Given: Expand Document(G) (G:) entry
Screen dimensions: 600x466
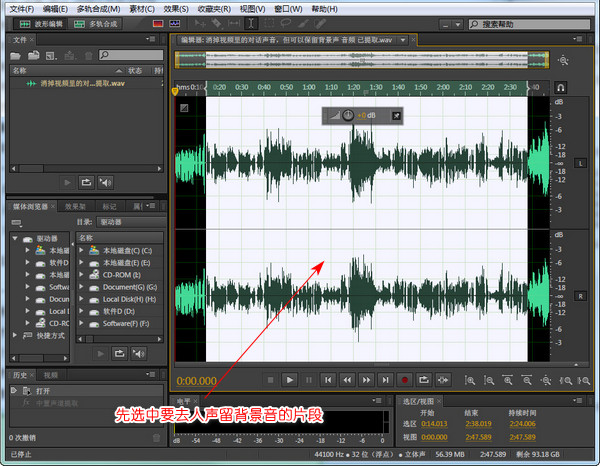Looking at the screenshot, I should (82, 287).
